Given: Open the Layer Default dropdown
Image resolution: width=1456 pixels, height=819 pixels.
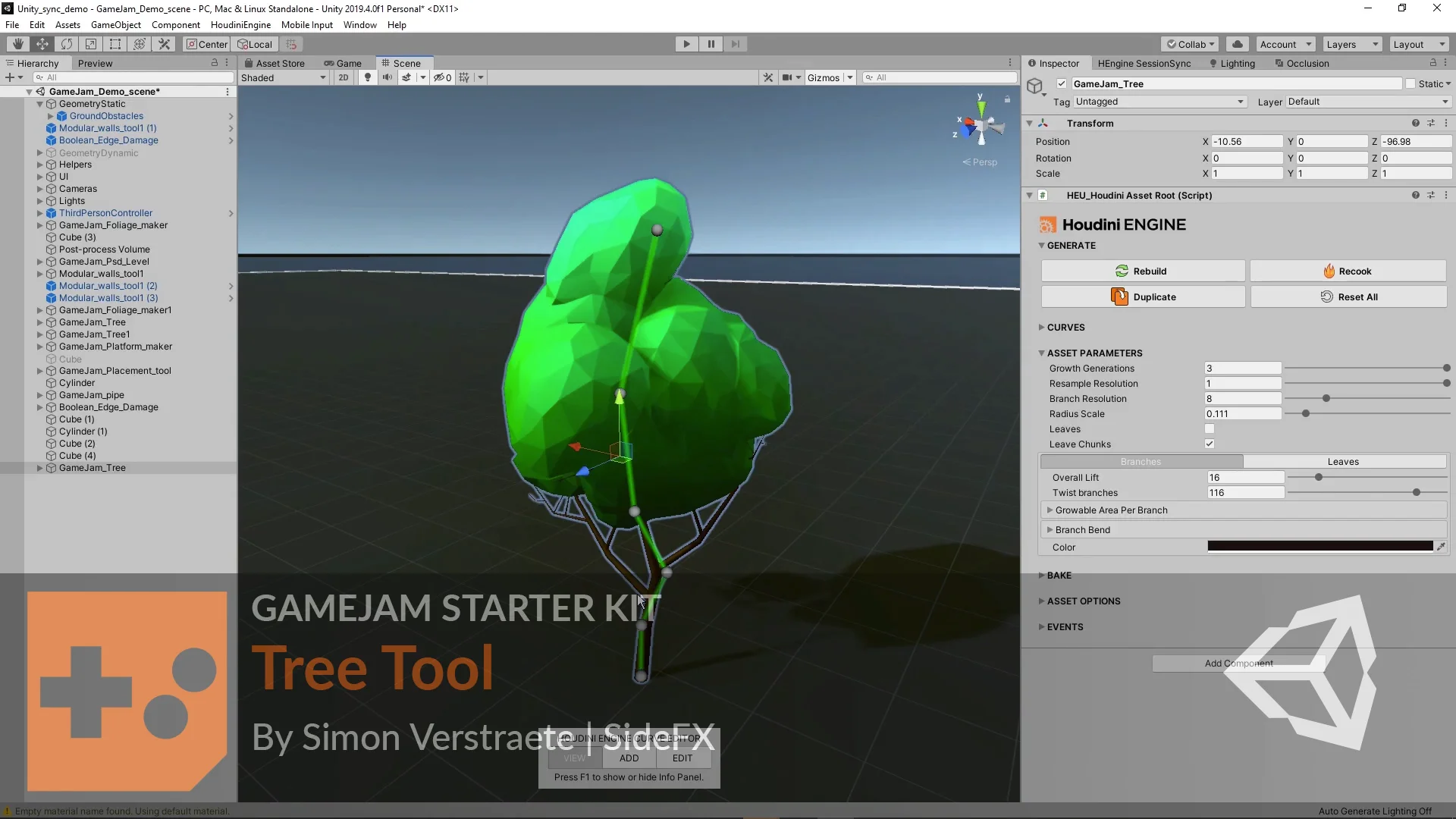Looking at the screenshot, I should [x=1368, y=102].
